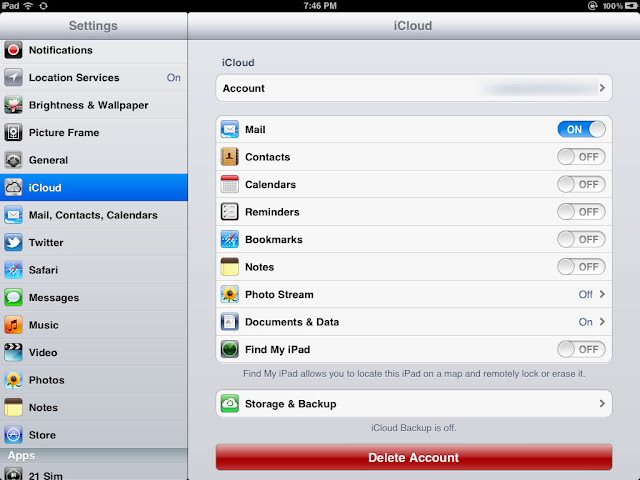Image resolution: width=640 pixels, height=480 pixels.
Task: Tap the Documents & Data label
Action: pos(292,322)
